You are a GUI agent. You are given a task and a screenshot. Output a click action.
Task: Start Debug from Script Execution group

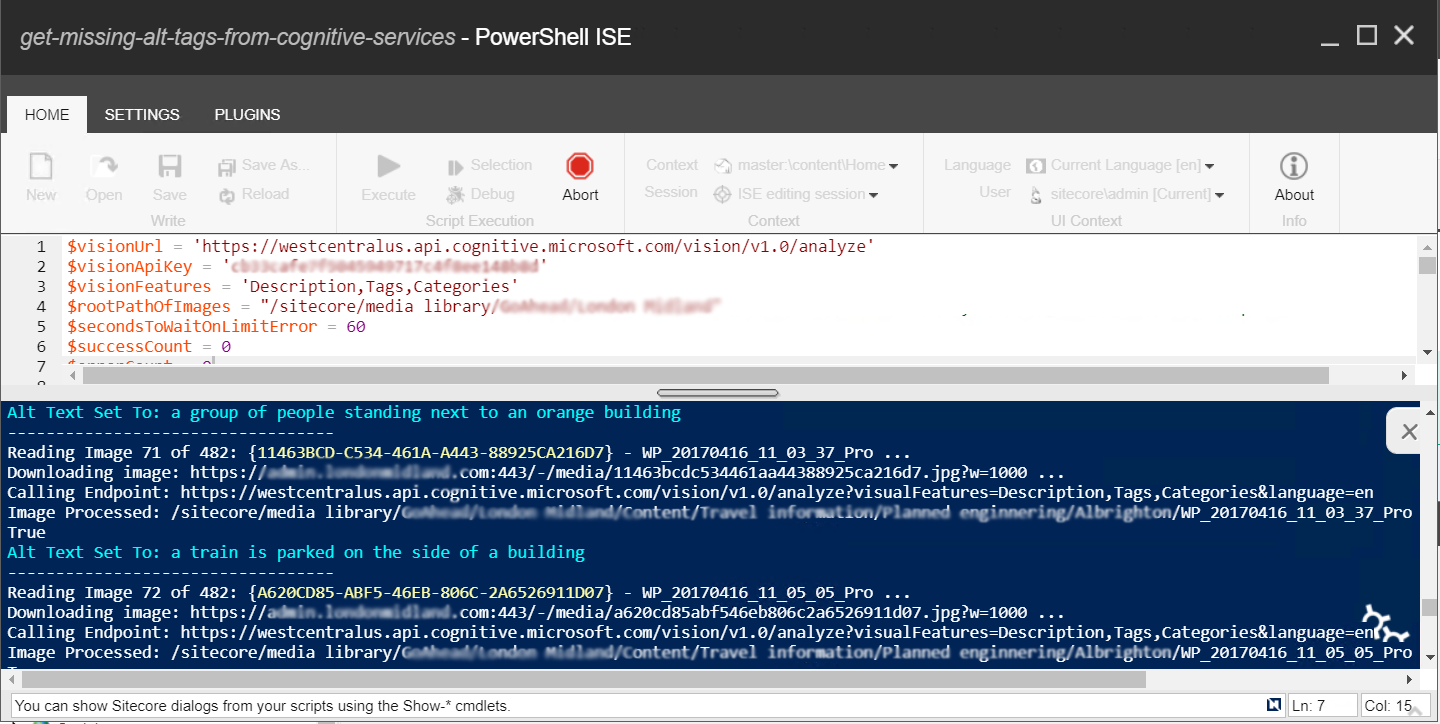click(480, 194)
